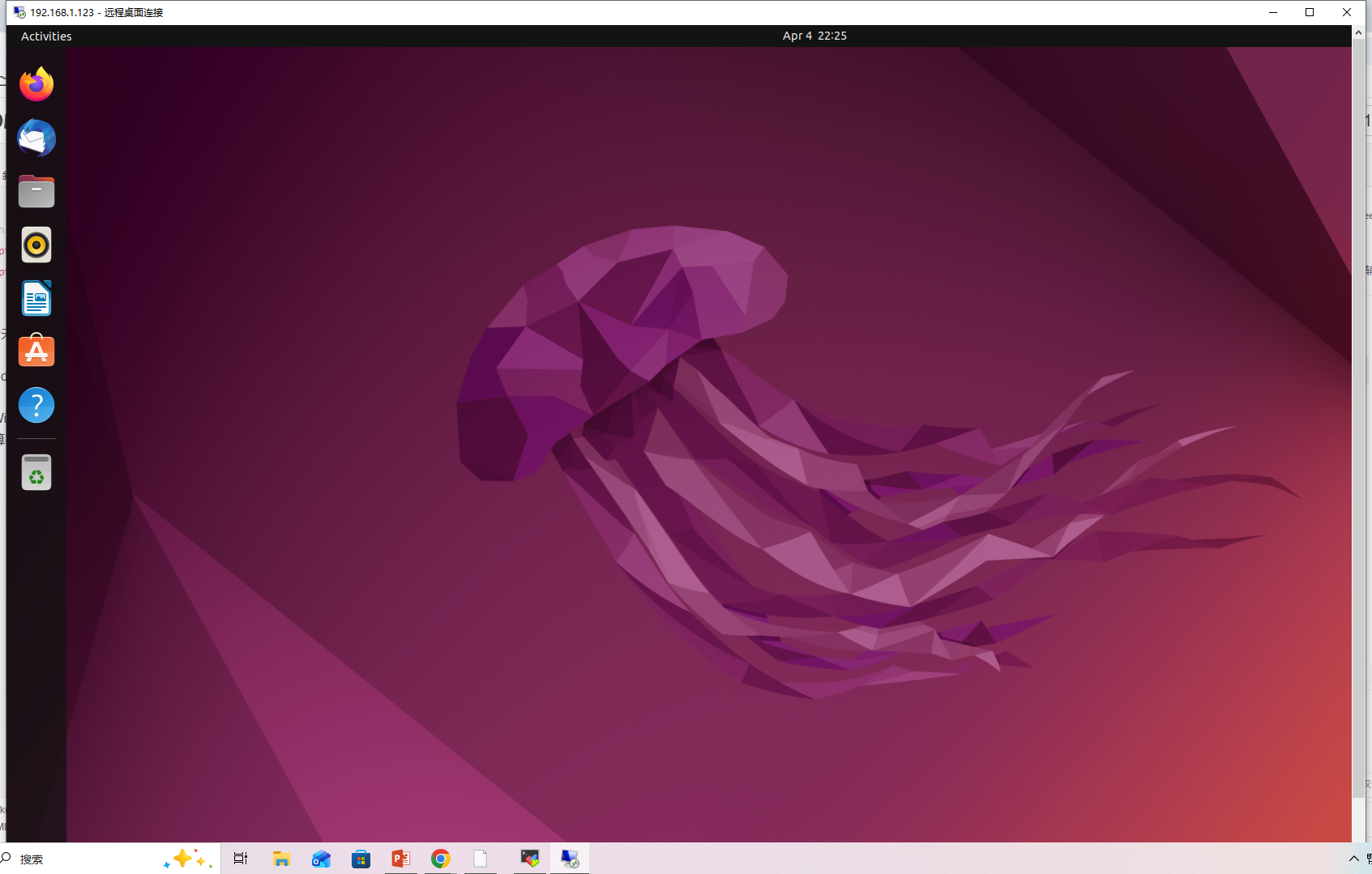Screen dimensions: 1372x874
Task: Maximize the Remote Desktop Connection window
Action: coord(1310,12)
